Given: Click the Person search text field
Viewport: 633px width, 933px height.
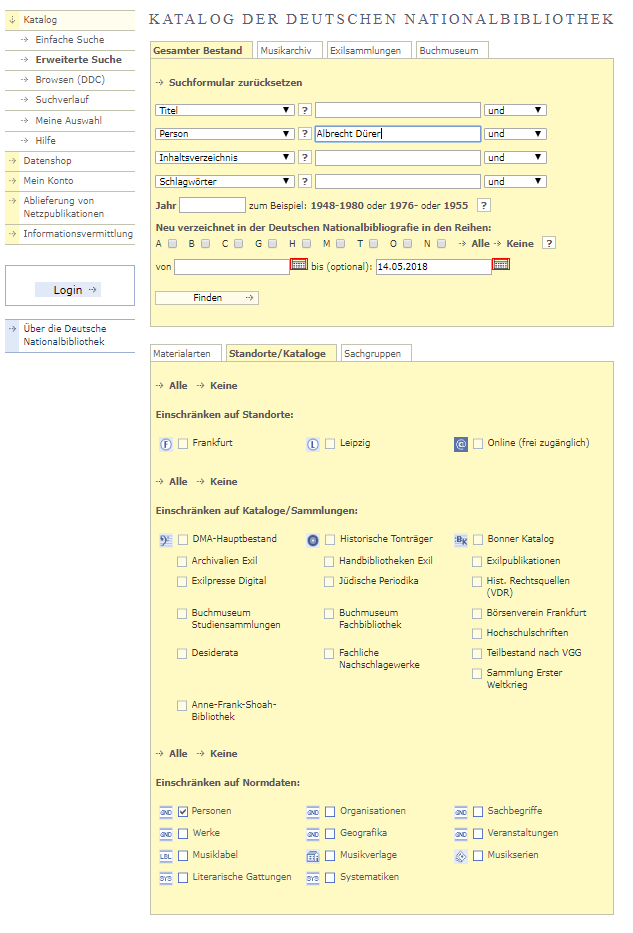Looking at the screenshot, I should point(398,134).
